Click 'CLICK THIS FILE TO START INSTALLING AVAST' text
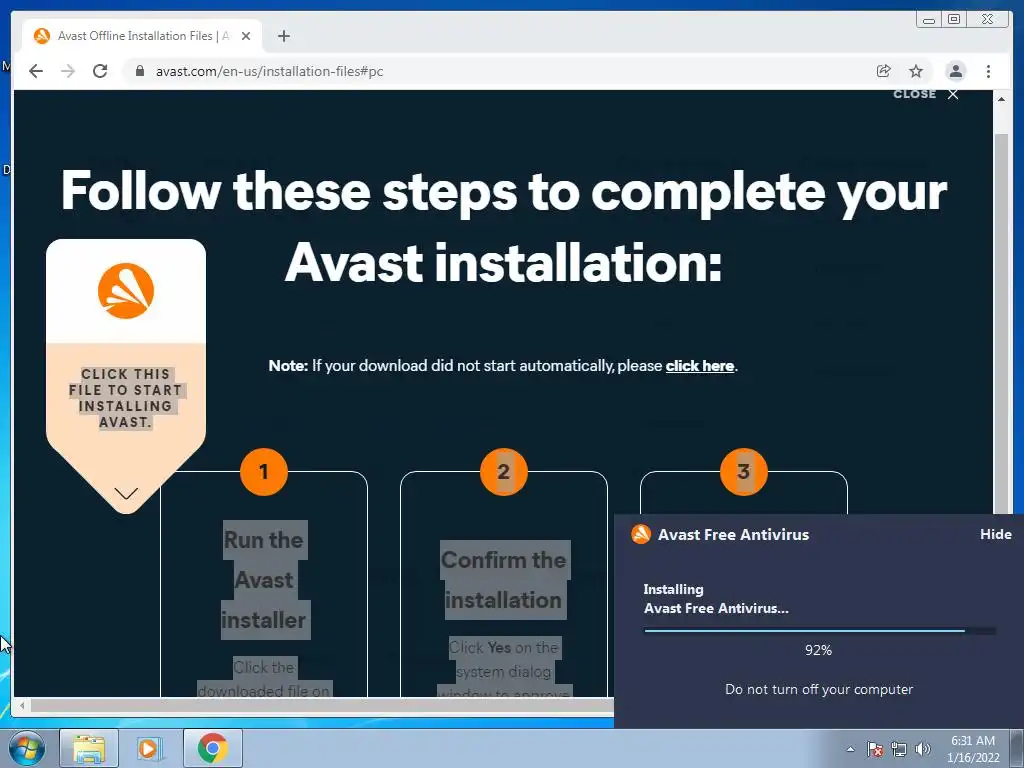The width and height of the screenshot is (1024, 768). tap(125, 398)
